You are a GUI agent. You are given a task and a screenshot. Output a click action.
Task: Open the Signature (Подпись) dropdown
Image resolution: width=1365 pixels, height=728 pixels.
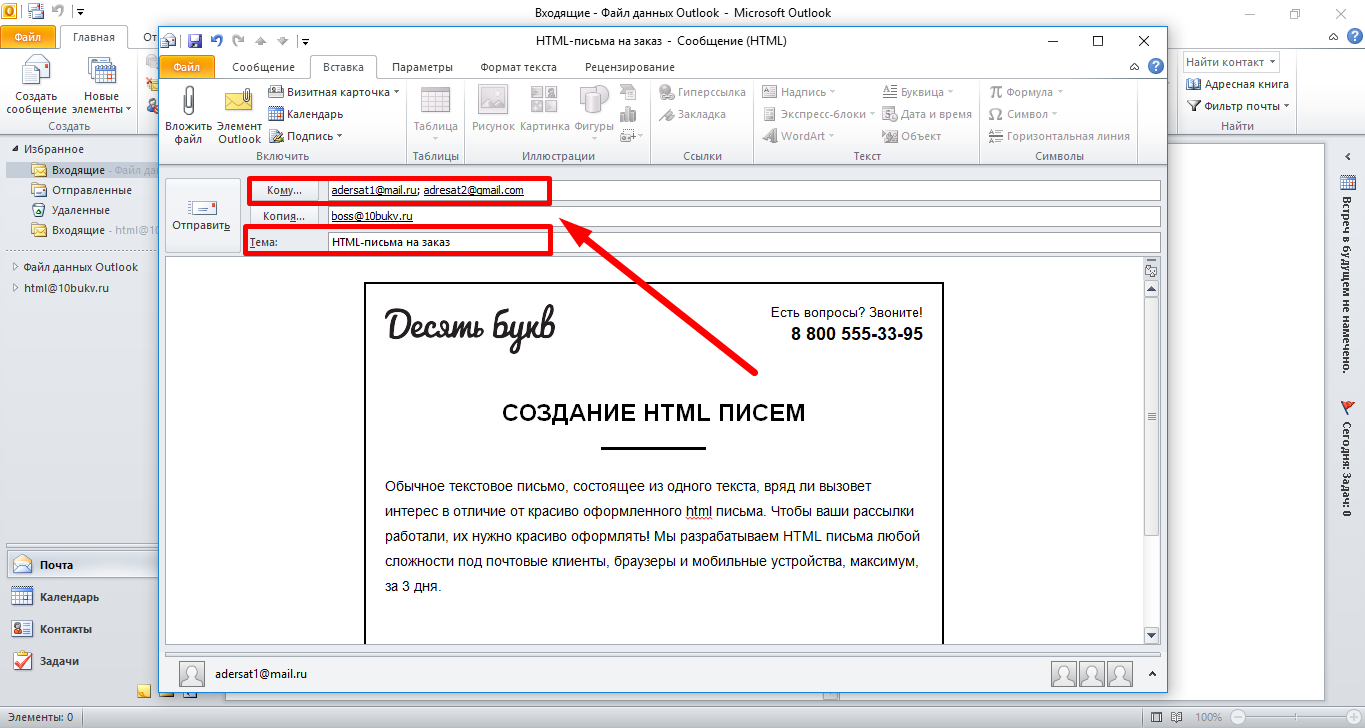click(306, 136)
